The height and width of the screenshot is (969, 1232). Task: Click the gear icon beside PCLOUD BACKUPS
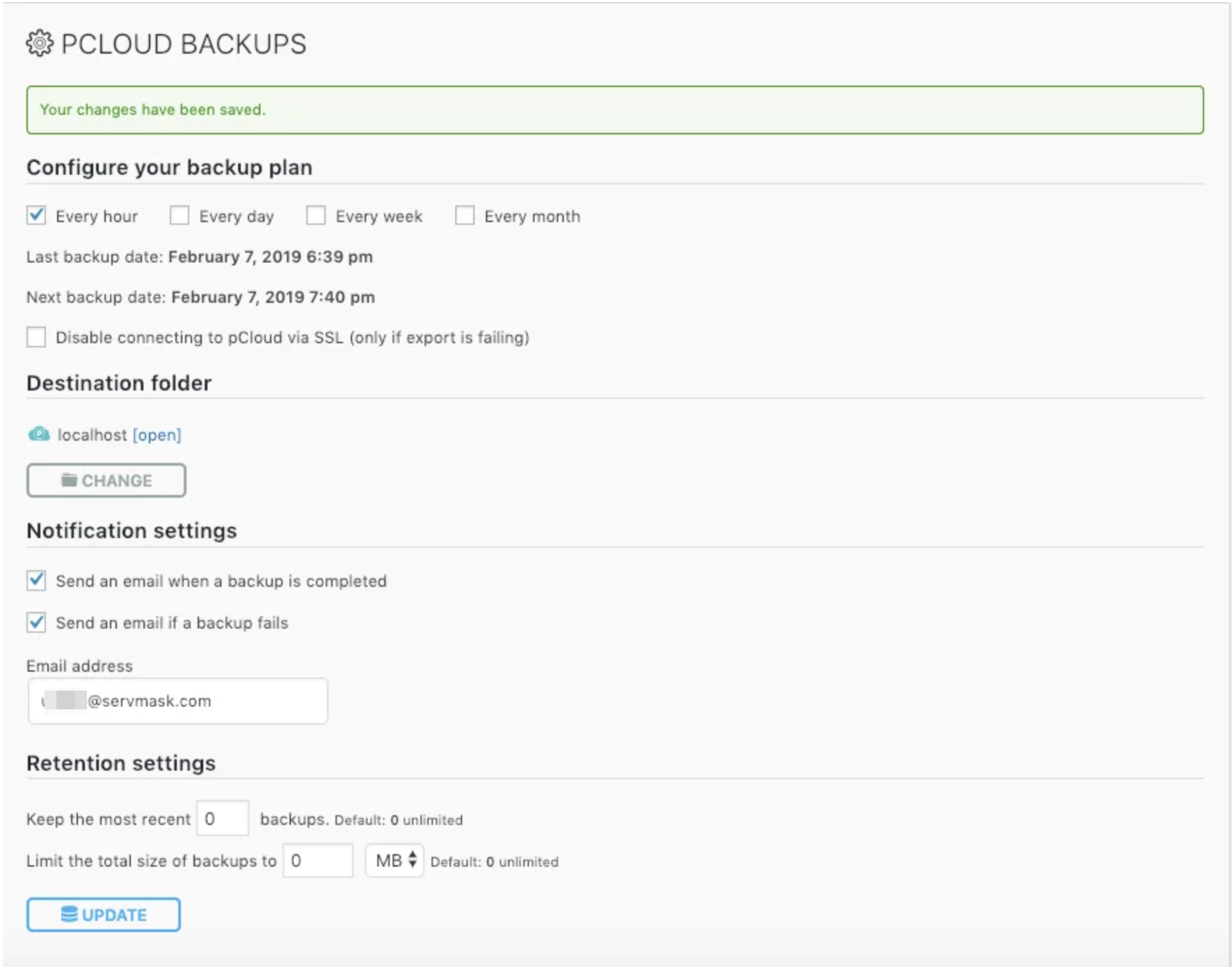pos(40,43)
